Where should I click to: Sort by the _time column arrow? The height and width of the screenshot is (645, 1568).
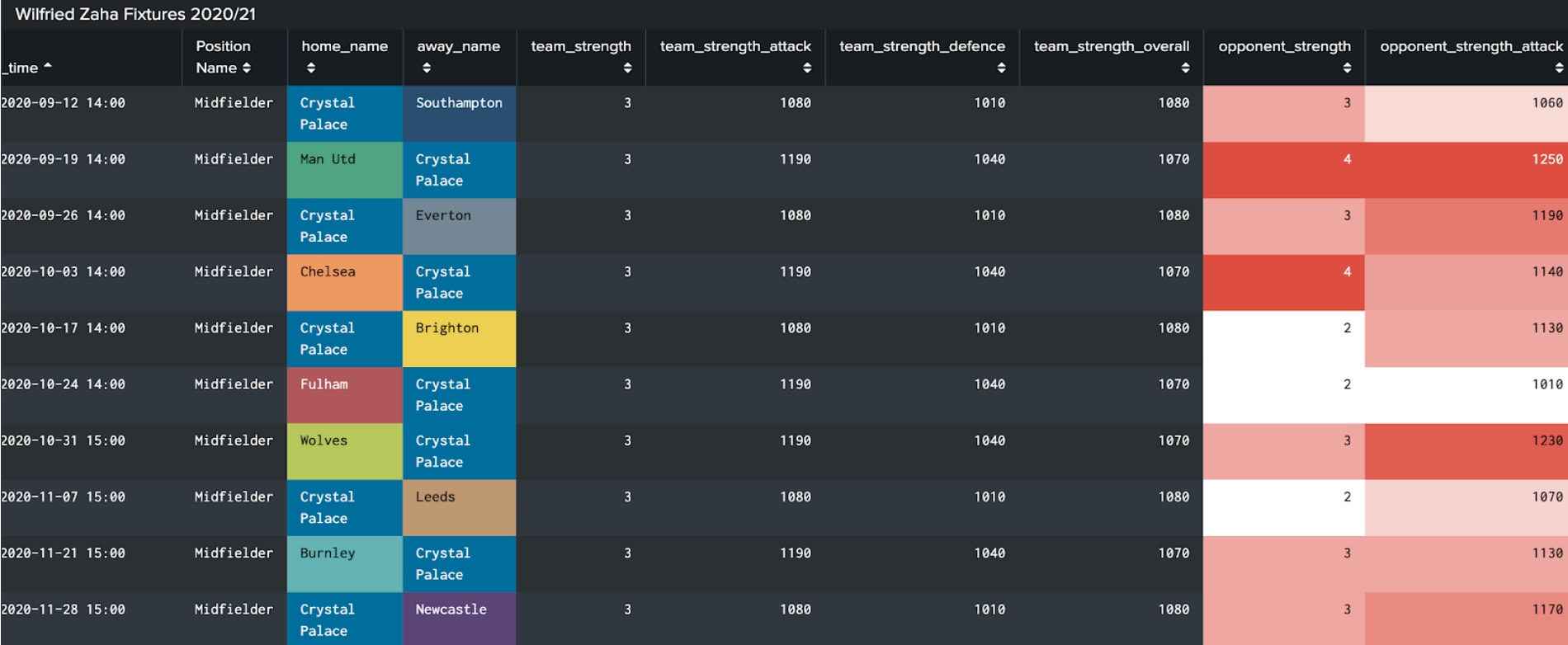(48, 66)
